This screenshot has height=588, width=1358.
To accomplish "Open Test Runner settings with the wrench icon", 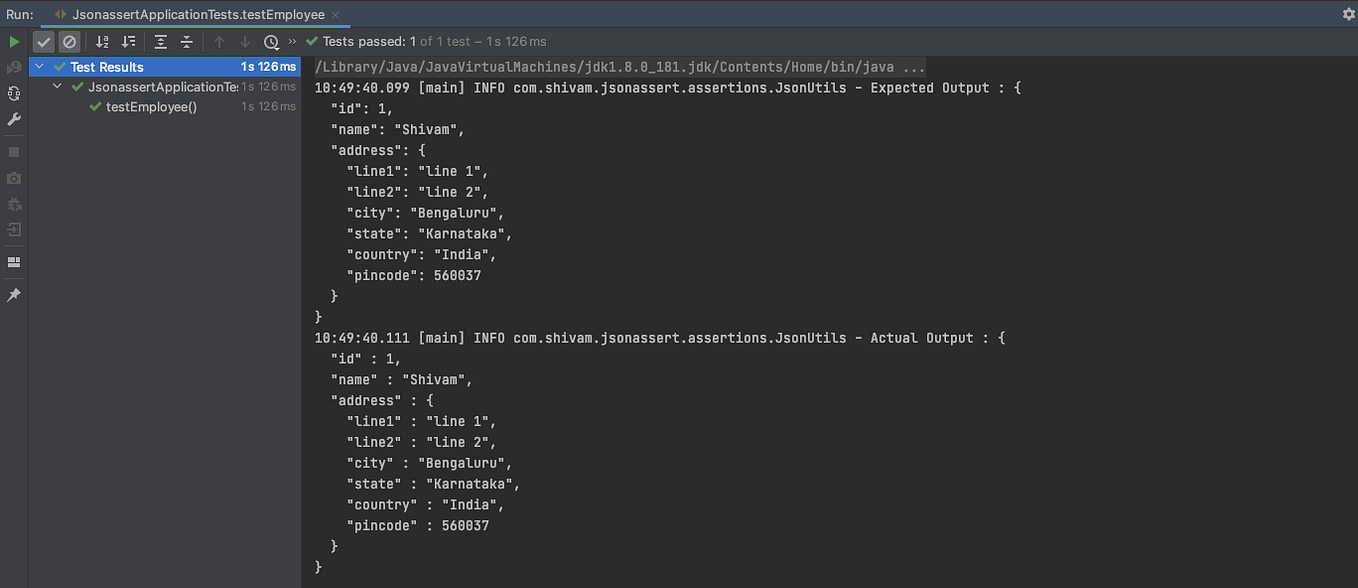I will [x=13, y=120].
